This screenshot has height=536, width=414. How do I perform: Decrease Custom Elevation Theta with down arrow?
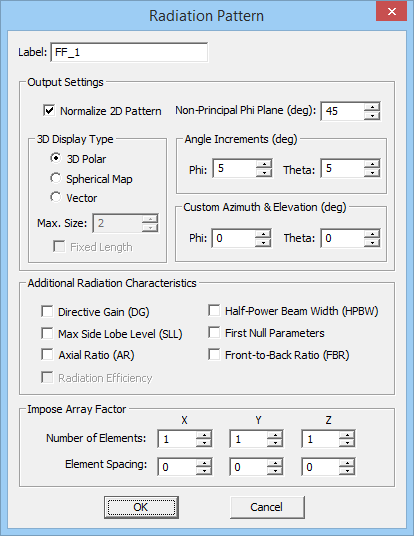point(372,242)
